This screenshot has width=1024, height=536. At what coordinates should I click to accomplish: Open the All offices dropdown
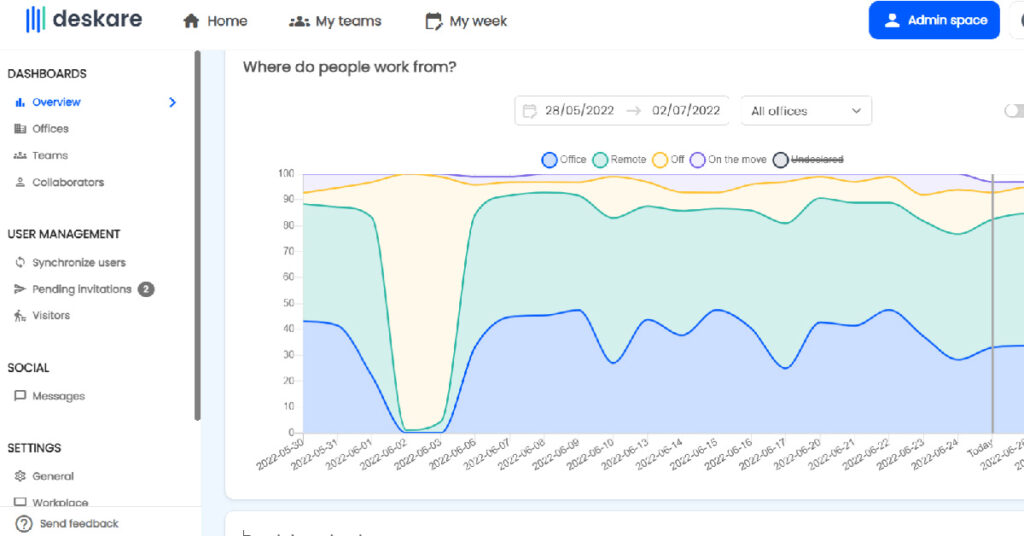pos(806,111)
